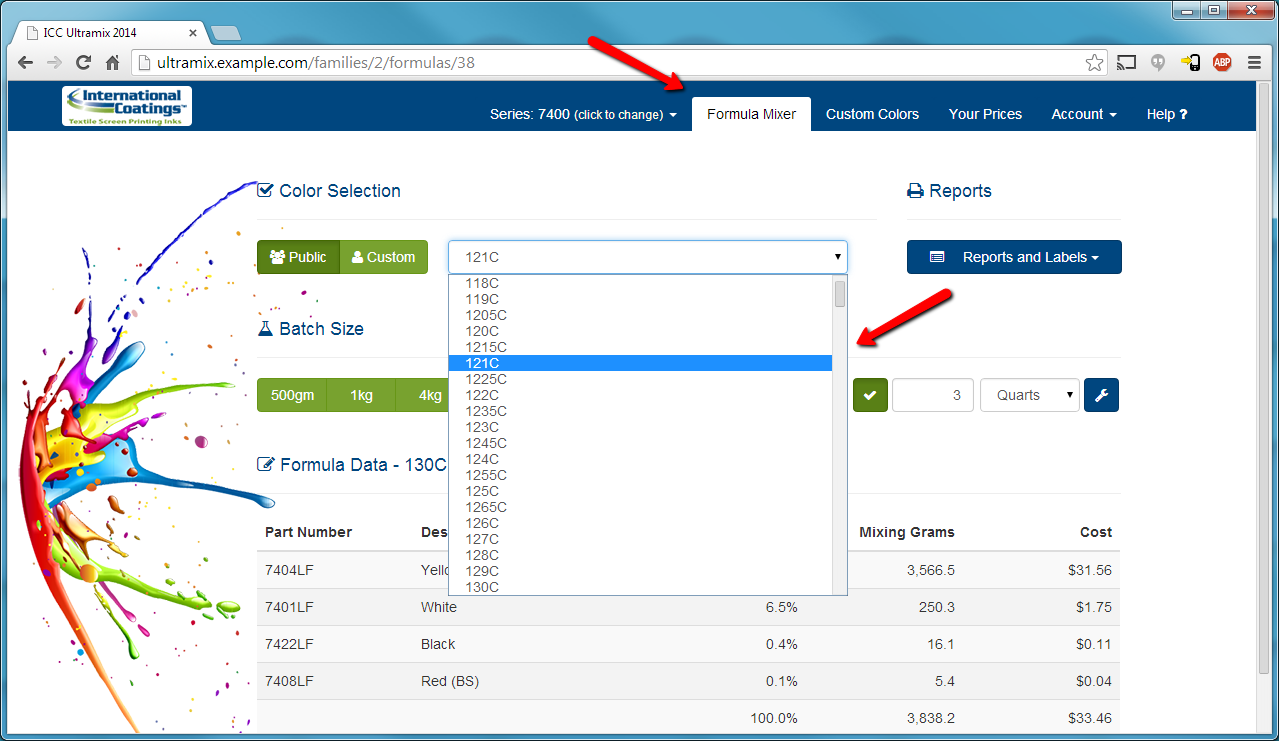
Task: Reload the Ultramix page
Action: click(x=84, y=62)
